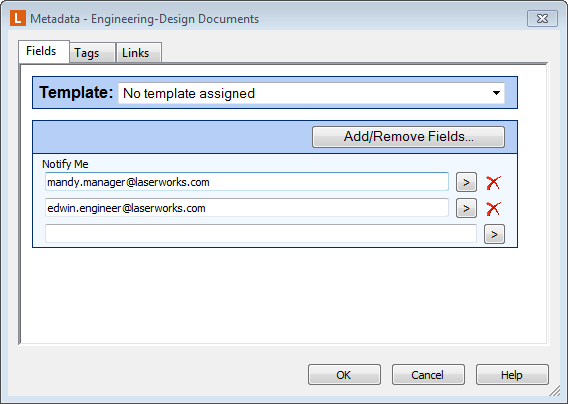Confirm changes with the OK button
The height and width of the screenshot is (404, 568).
[344, 375]
